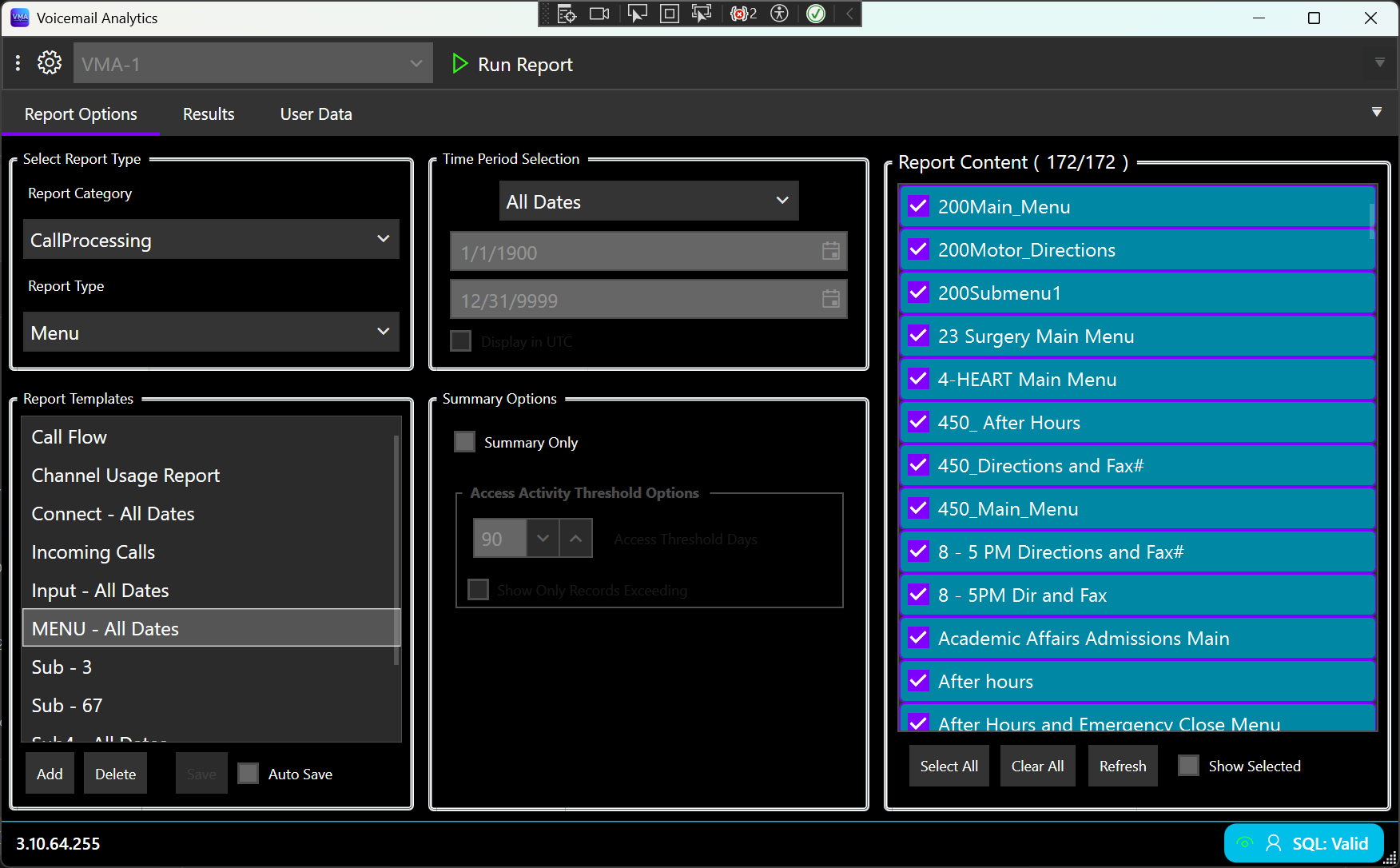Click the Report Content list scrollbar

(x=1373, y=221)
